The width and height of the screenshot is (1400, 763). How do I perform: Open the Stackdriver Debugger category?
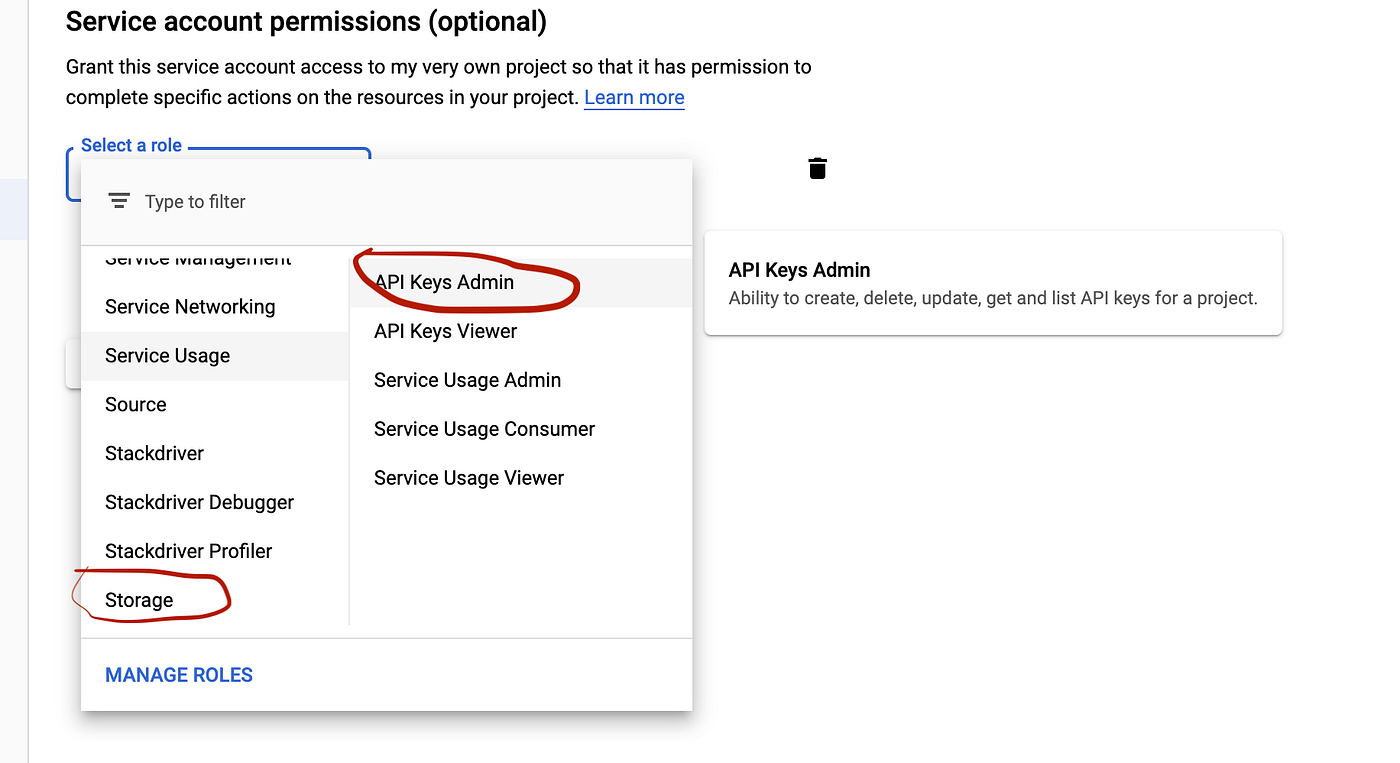[199, 502]
